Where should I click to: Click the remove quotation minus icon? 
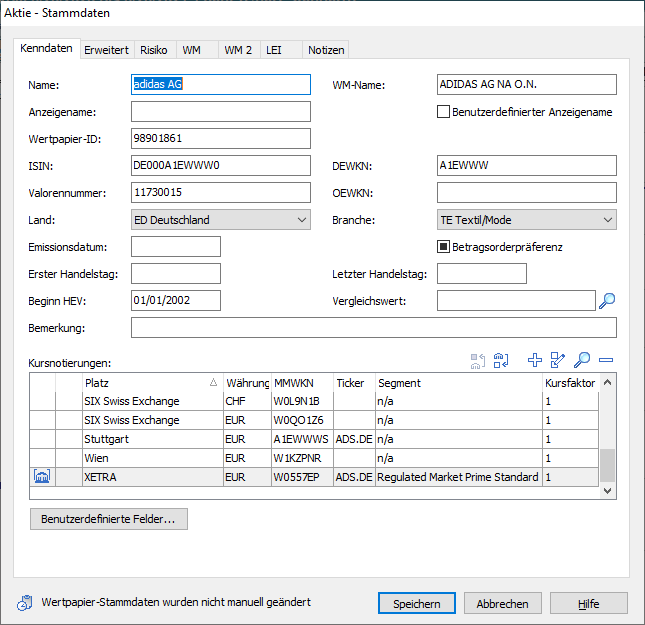pyautogui.click(x=605, y=361)
